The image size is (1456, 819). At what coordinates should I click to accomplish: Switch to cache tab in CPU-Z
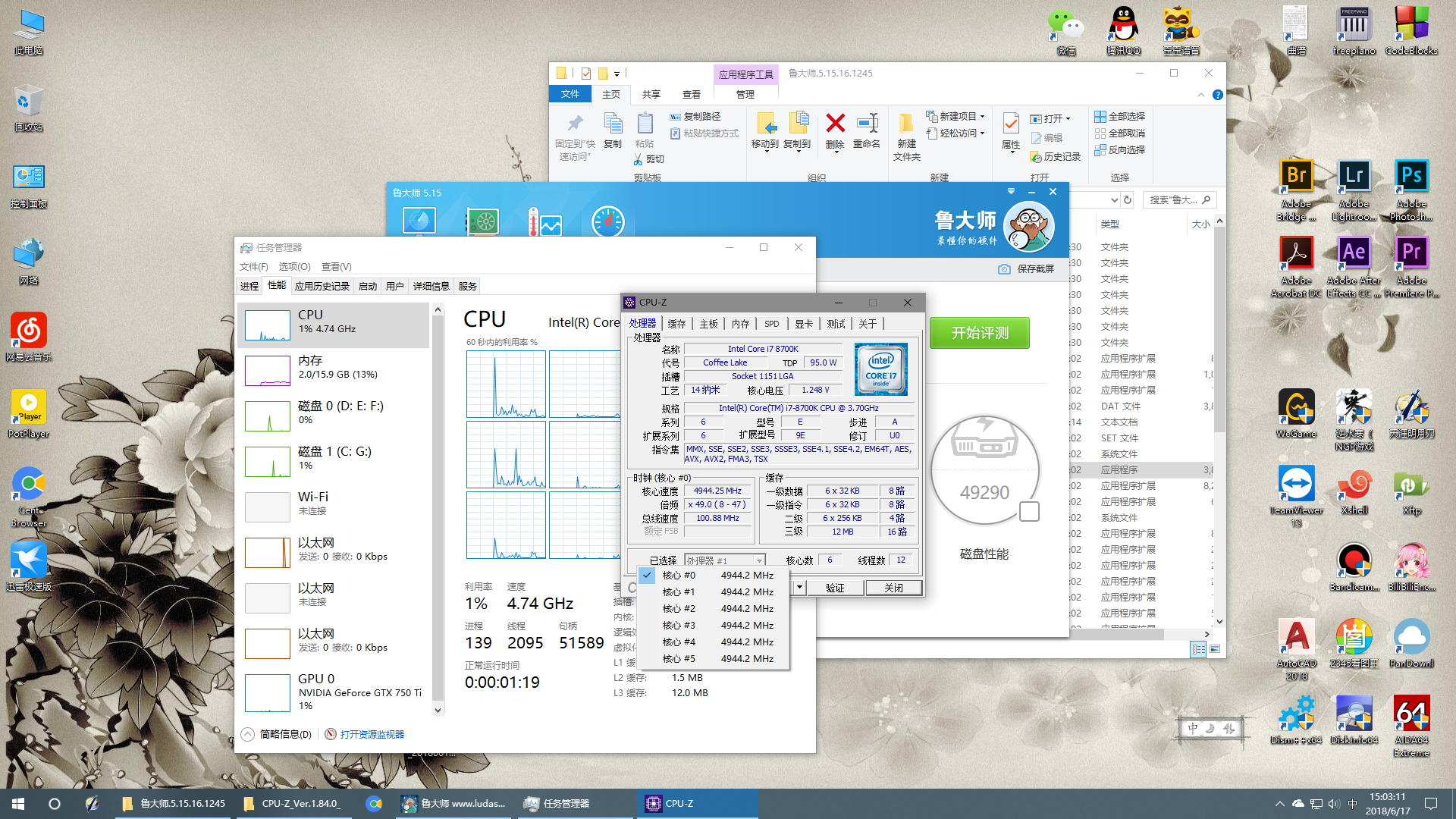(x=676, y=324)
